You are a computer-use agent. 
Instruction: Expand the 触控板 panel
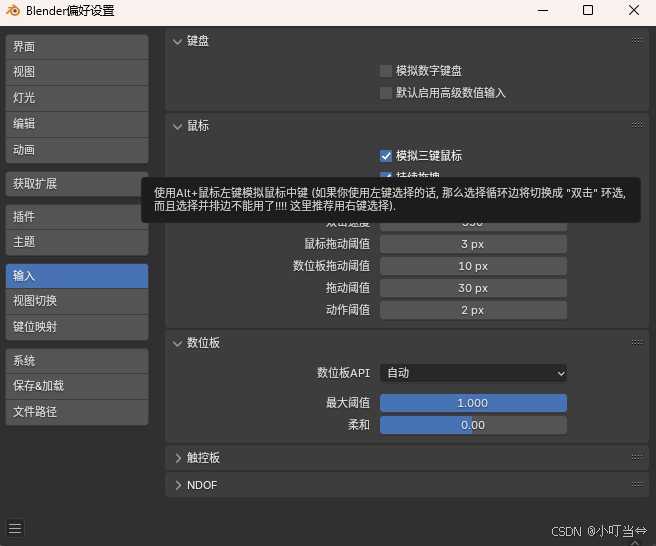point(178,458)
